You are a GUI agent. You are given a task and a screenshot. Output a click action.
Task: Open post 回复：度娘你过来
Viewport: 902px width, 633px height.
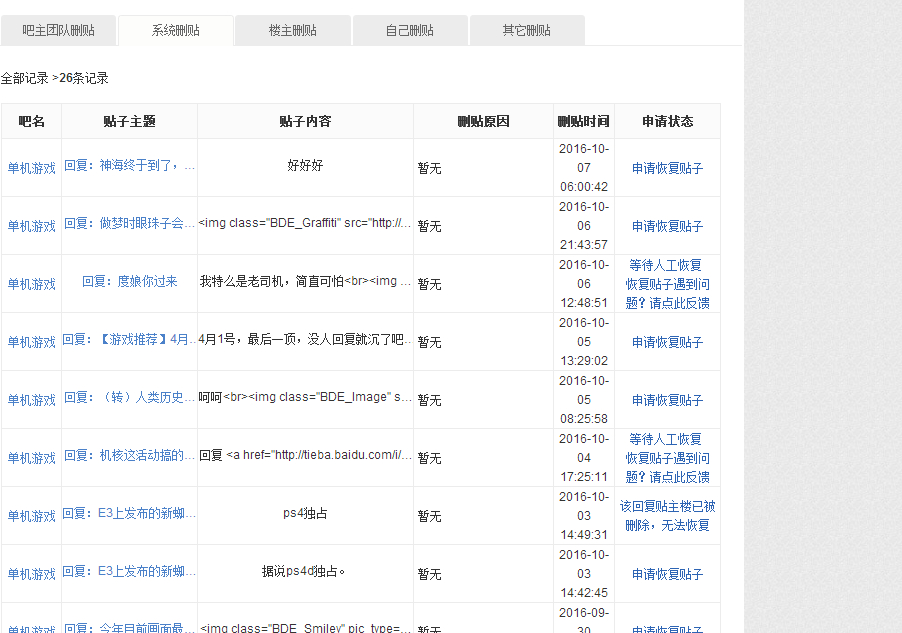click(129, 281)
